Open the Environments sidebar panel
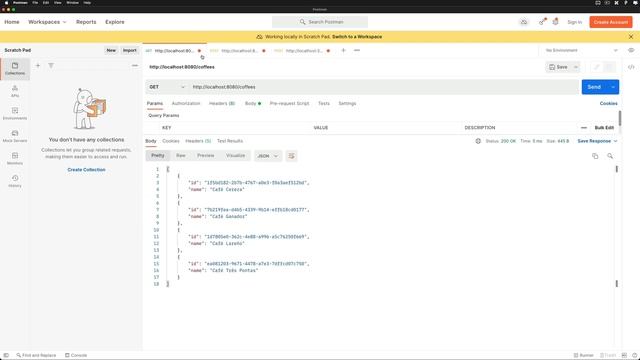Screen dimensions: 640x360 (x=15, y=113)
